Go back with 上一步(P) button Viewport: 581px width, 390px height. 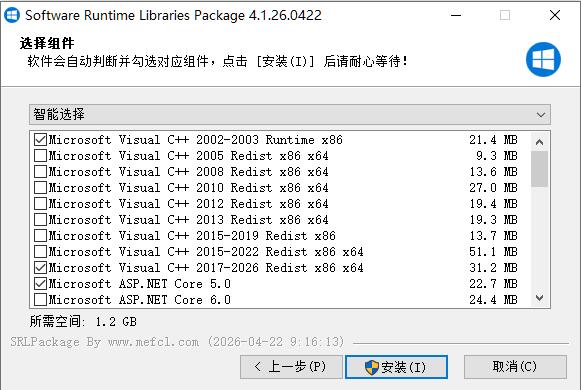[291, 367]
